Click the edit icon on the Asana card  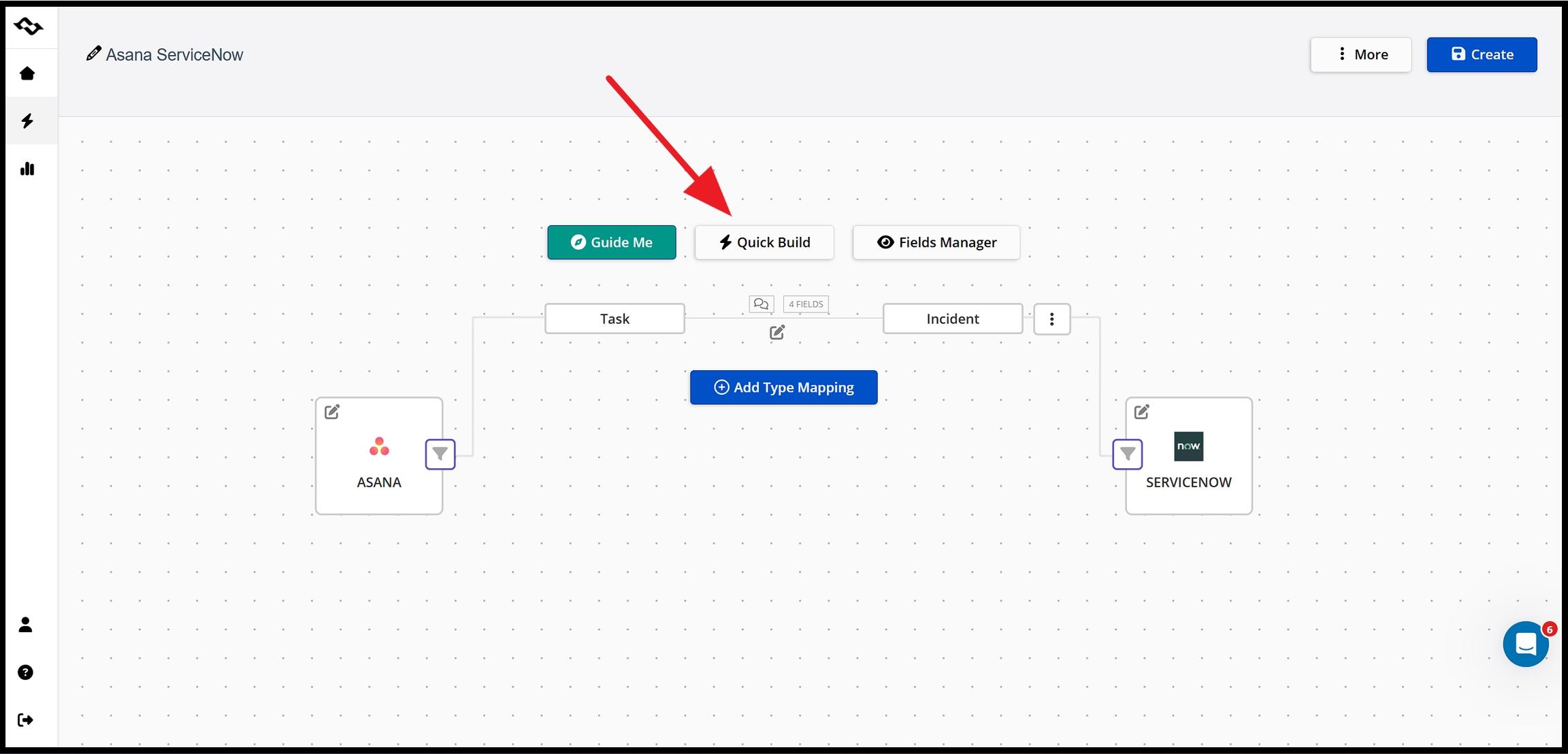click(x=332, y=412)
